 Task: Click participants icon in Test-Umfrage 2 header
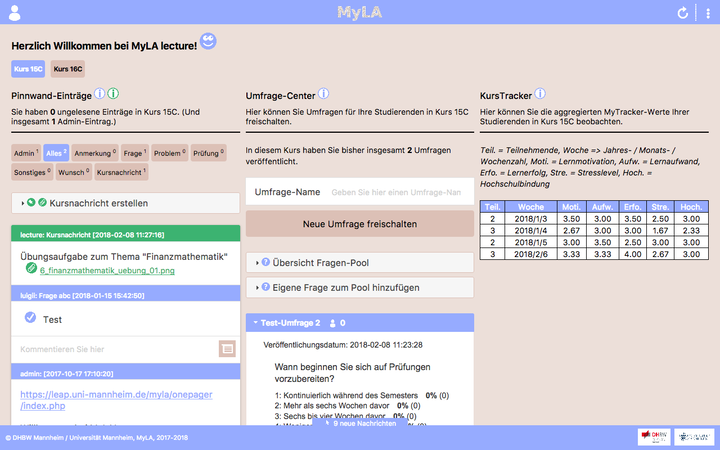pos(332,323)
